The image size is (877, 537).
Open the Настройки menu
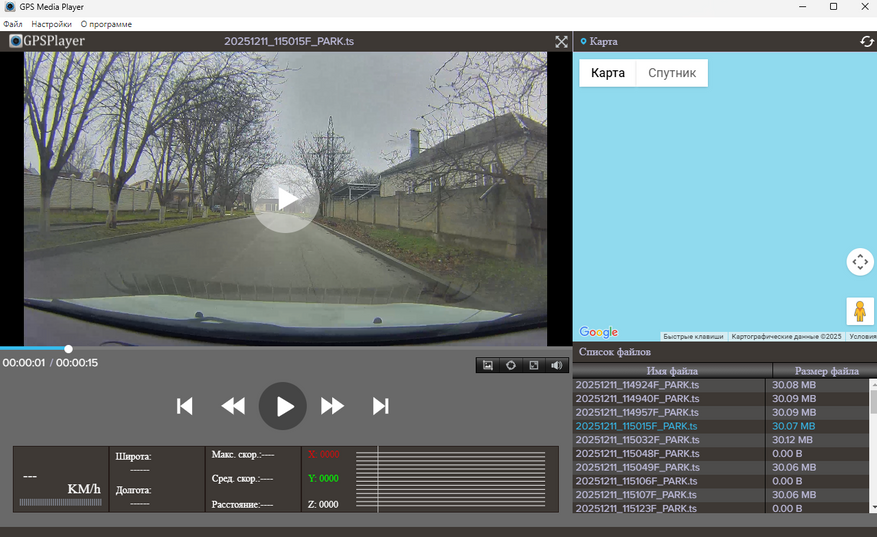pyautogui.click(x=51, y=24)
